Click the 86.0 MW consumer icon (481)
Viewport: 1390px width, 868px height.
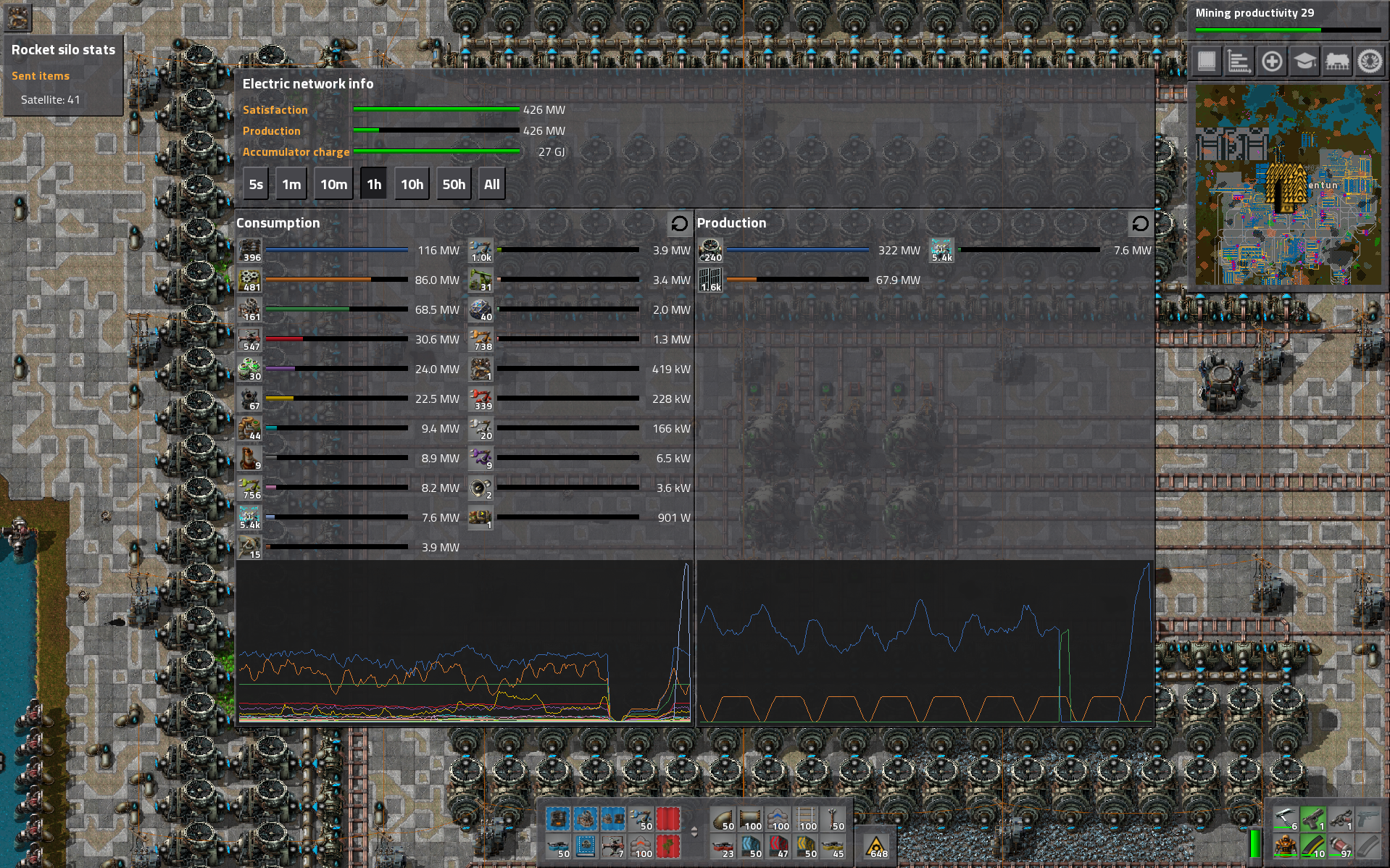pos(250,280)
